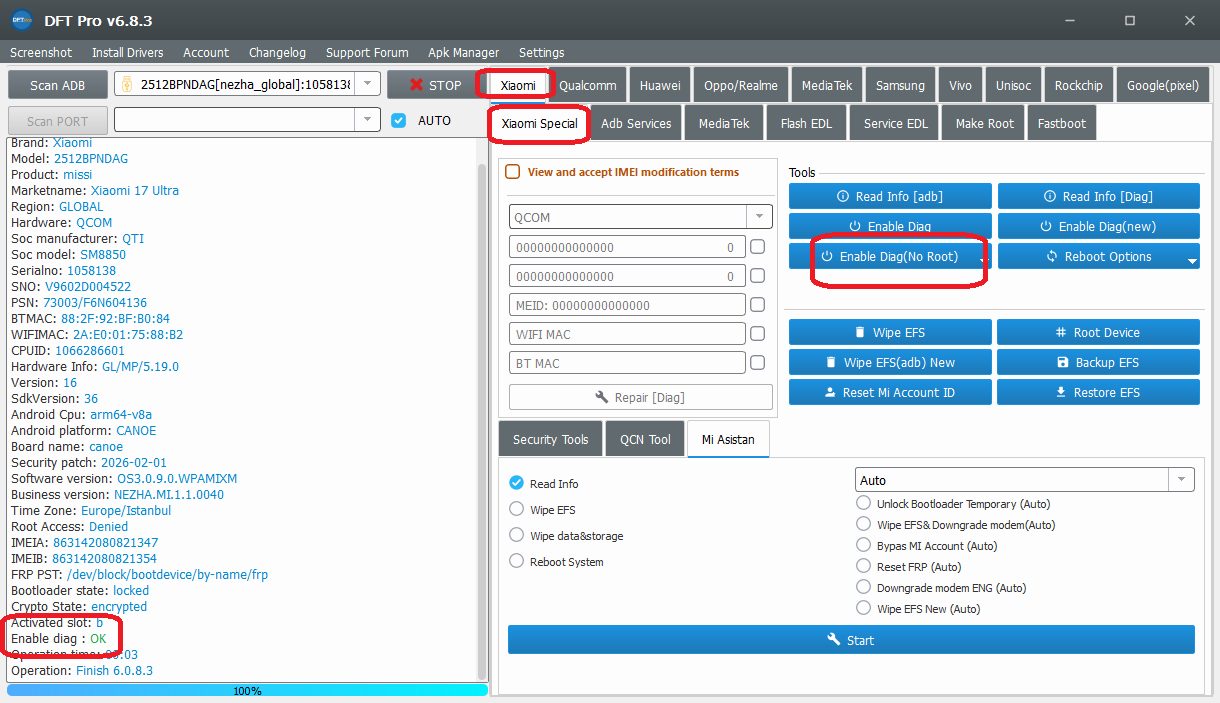Open the Support Forum menu item
Viewport: 1220px width, 703px height.
tap(367, 52)
